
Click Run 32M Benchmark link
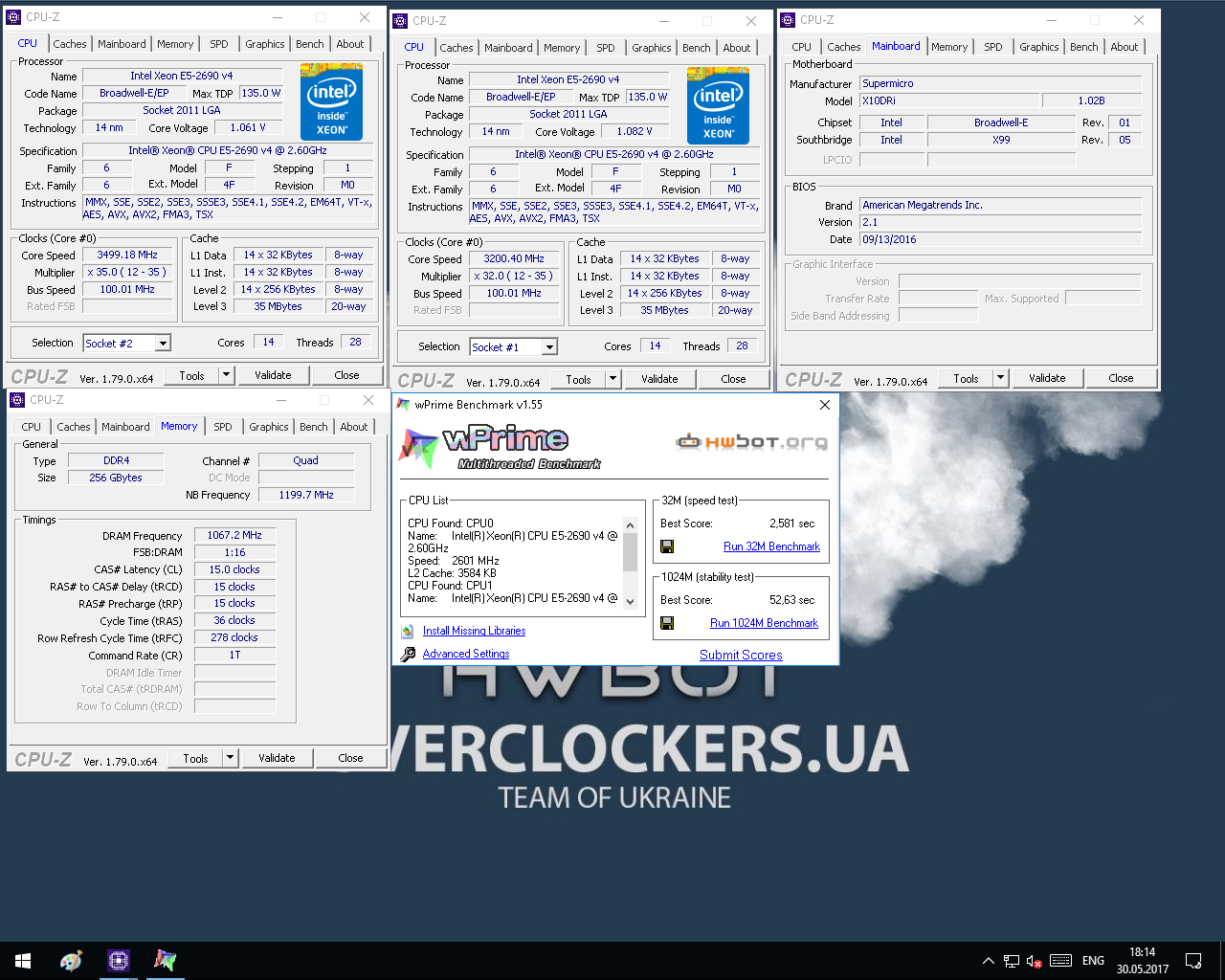771,546
